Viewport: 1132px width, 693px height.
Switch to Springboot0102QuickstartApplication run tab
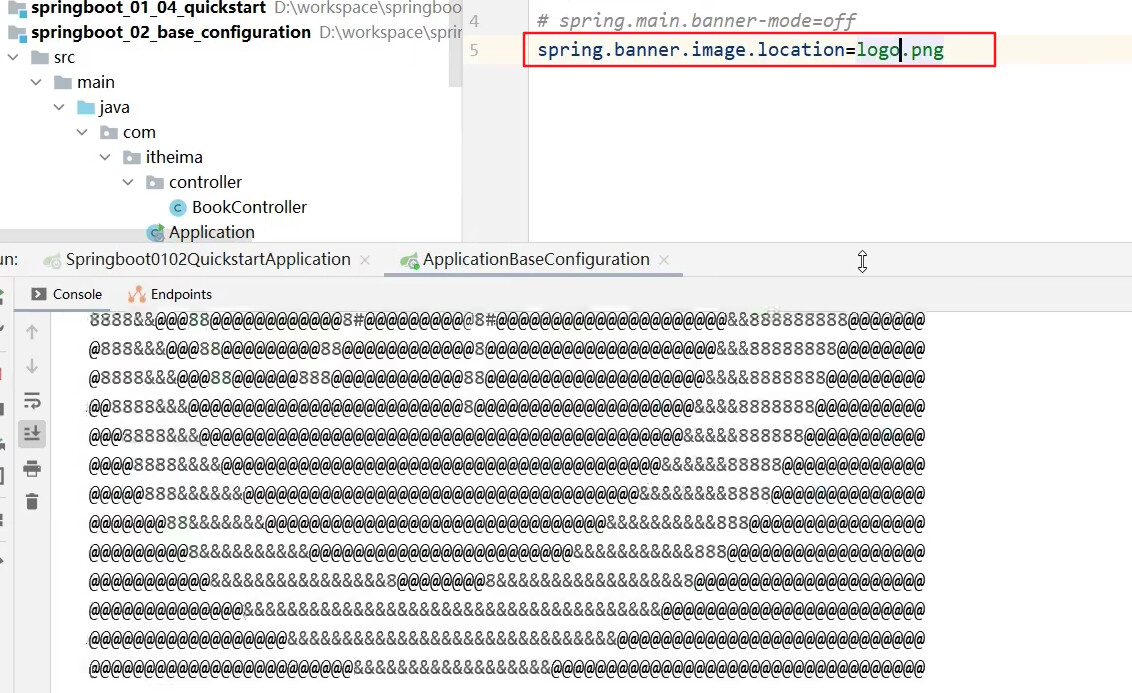click(x=208, y=259)
